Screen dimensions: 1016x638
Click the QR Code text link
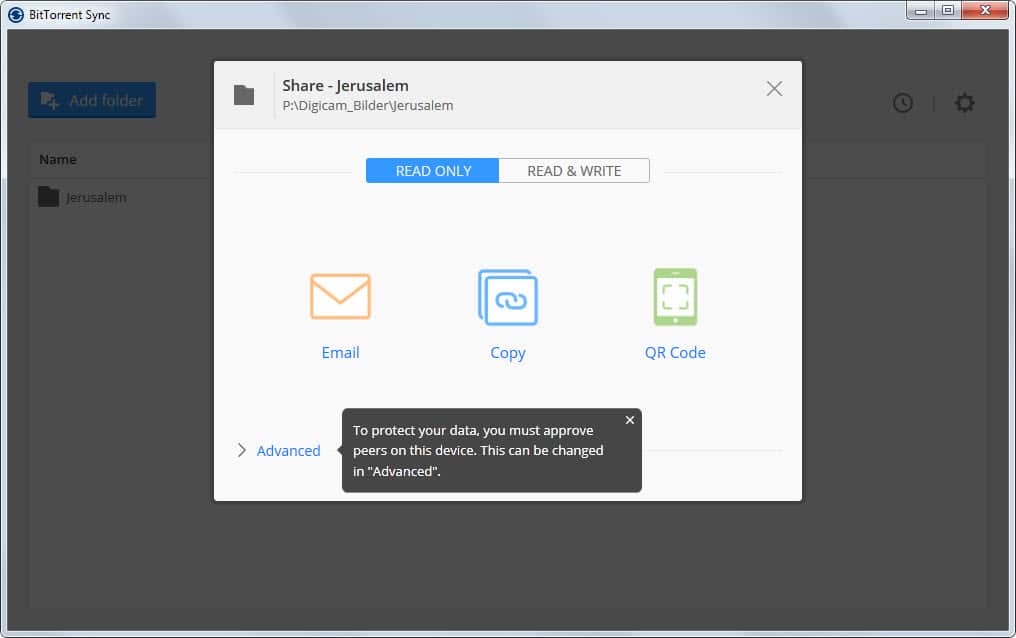(x=675, y=352)
